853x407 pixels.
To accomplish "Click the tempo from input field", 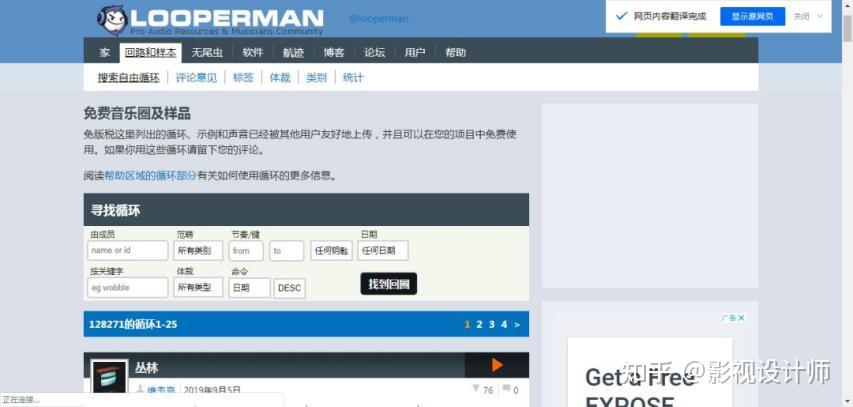I will pos(246,251).
